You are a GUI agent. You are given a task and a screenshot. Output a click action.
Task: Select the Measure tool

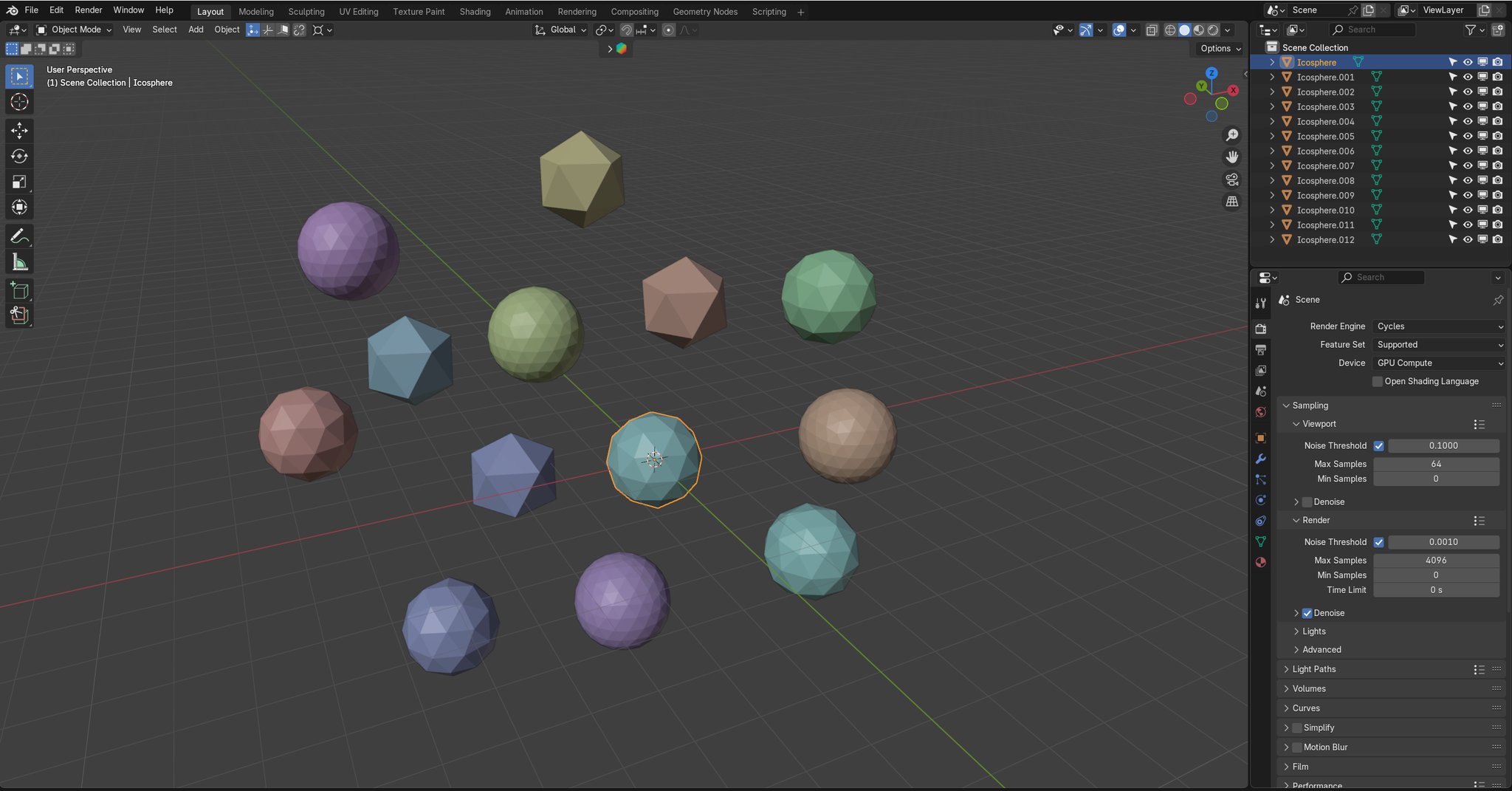19,261
